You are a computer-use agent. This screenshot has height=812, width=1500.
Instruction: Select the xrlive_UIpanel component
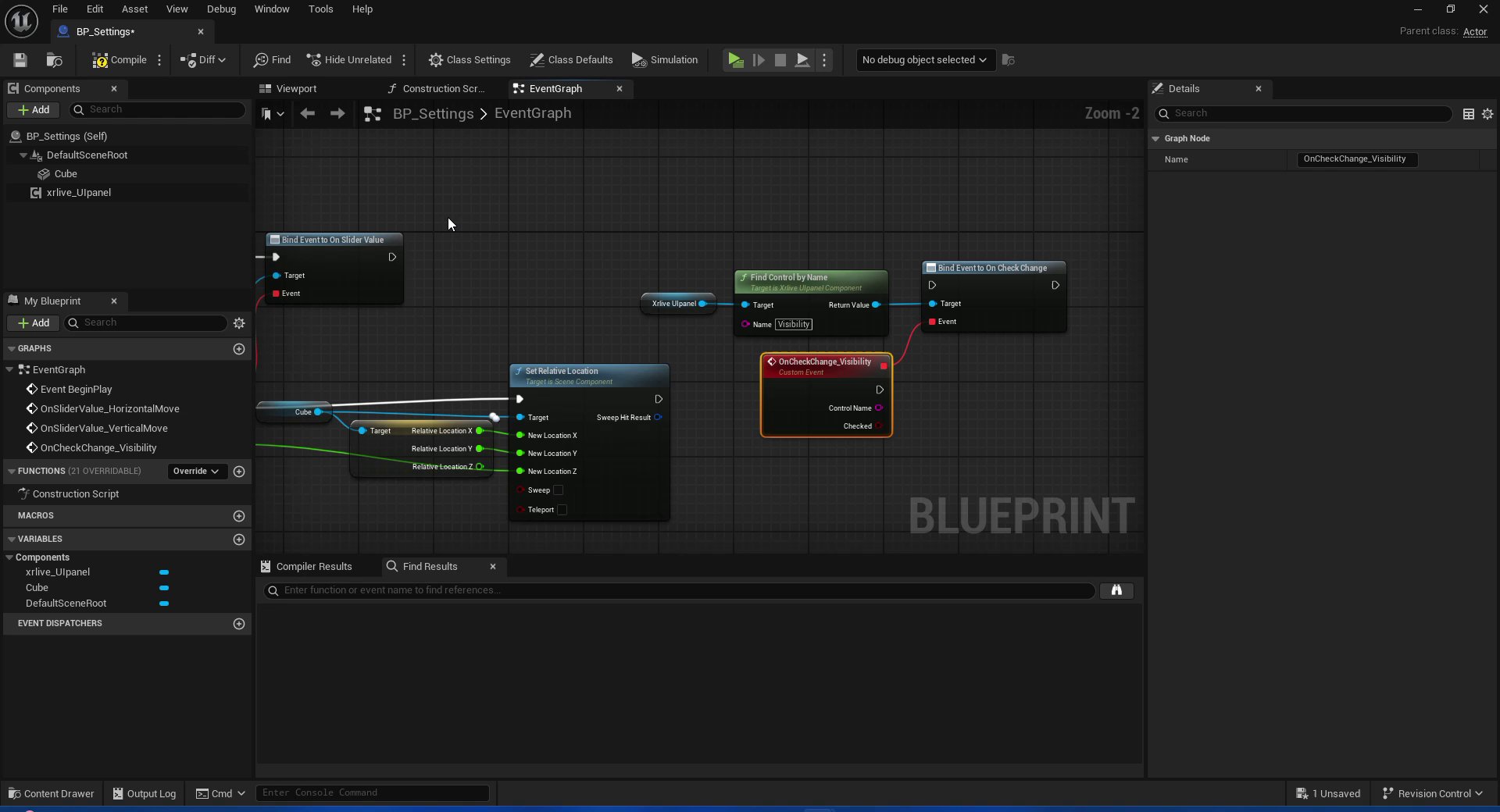pos(78,193)
